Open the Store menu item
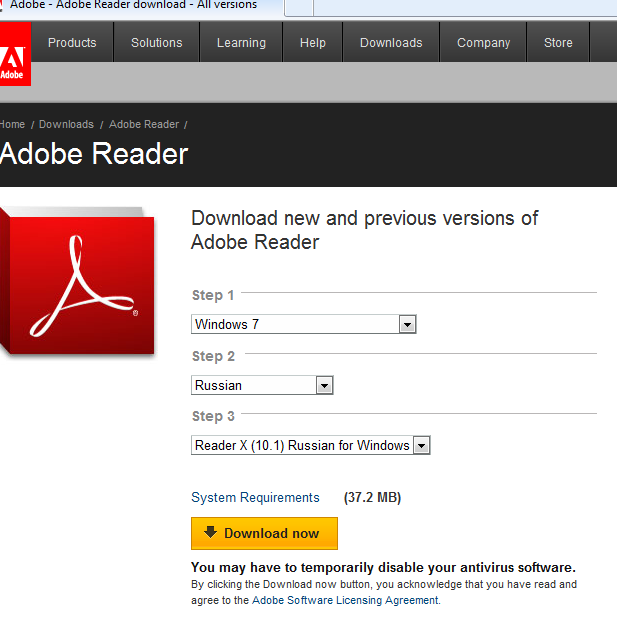 (x=558, y=43)
